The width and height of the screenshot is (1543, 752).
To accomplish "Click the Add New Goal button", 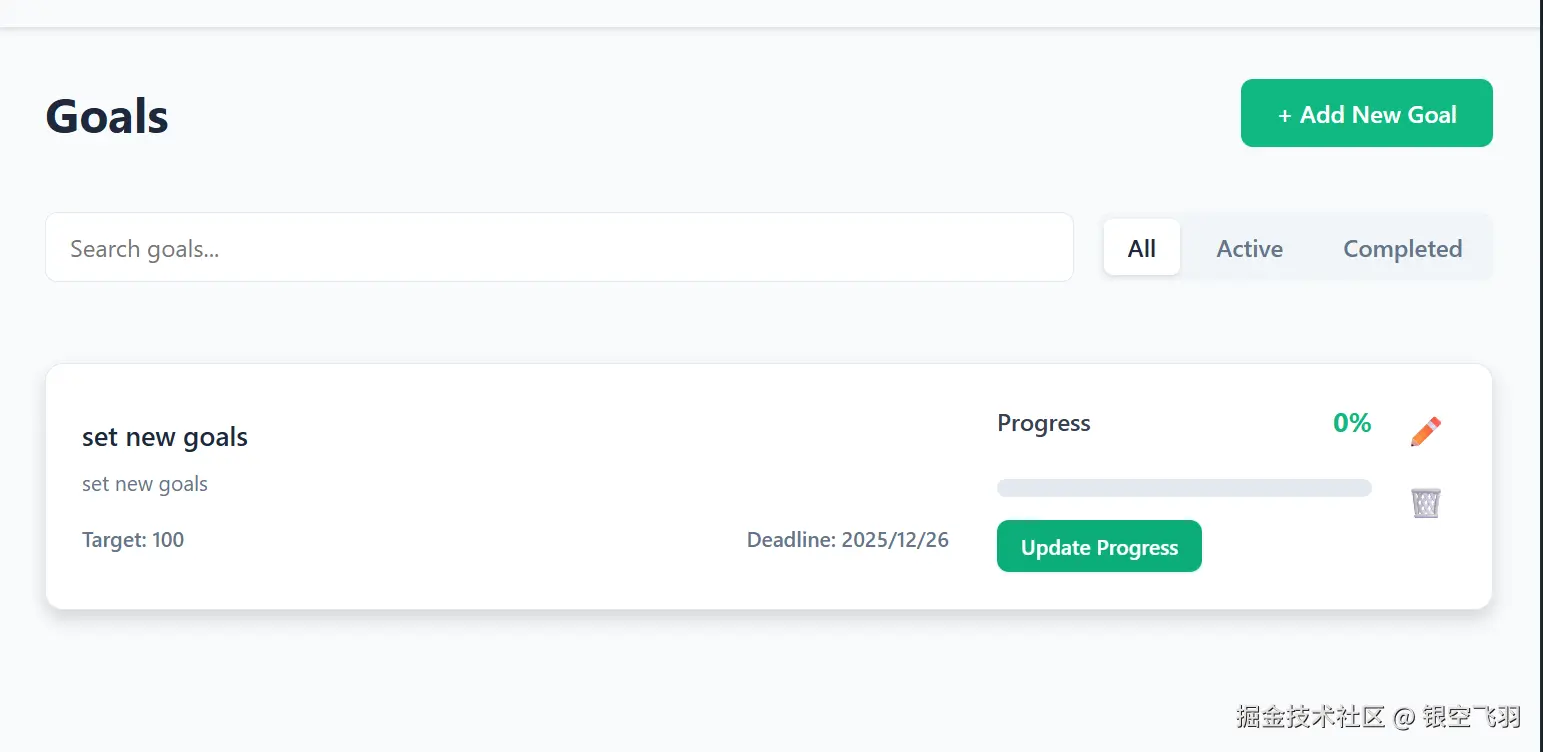I will click(1366, 114).
